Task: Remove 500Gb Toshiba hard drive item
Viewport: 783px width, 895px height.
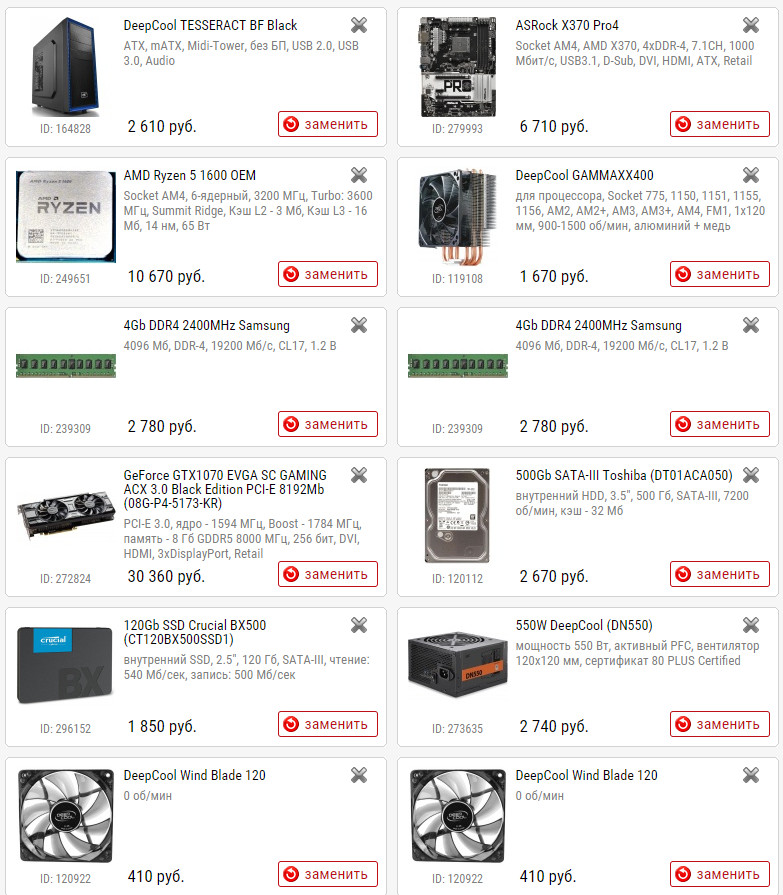Action: pos(751,475)
